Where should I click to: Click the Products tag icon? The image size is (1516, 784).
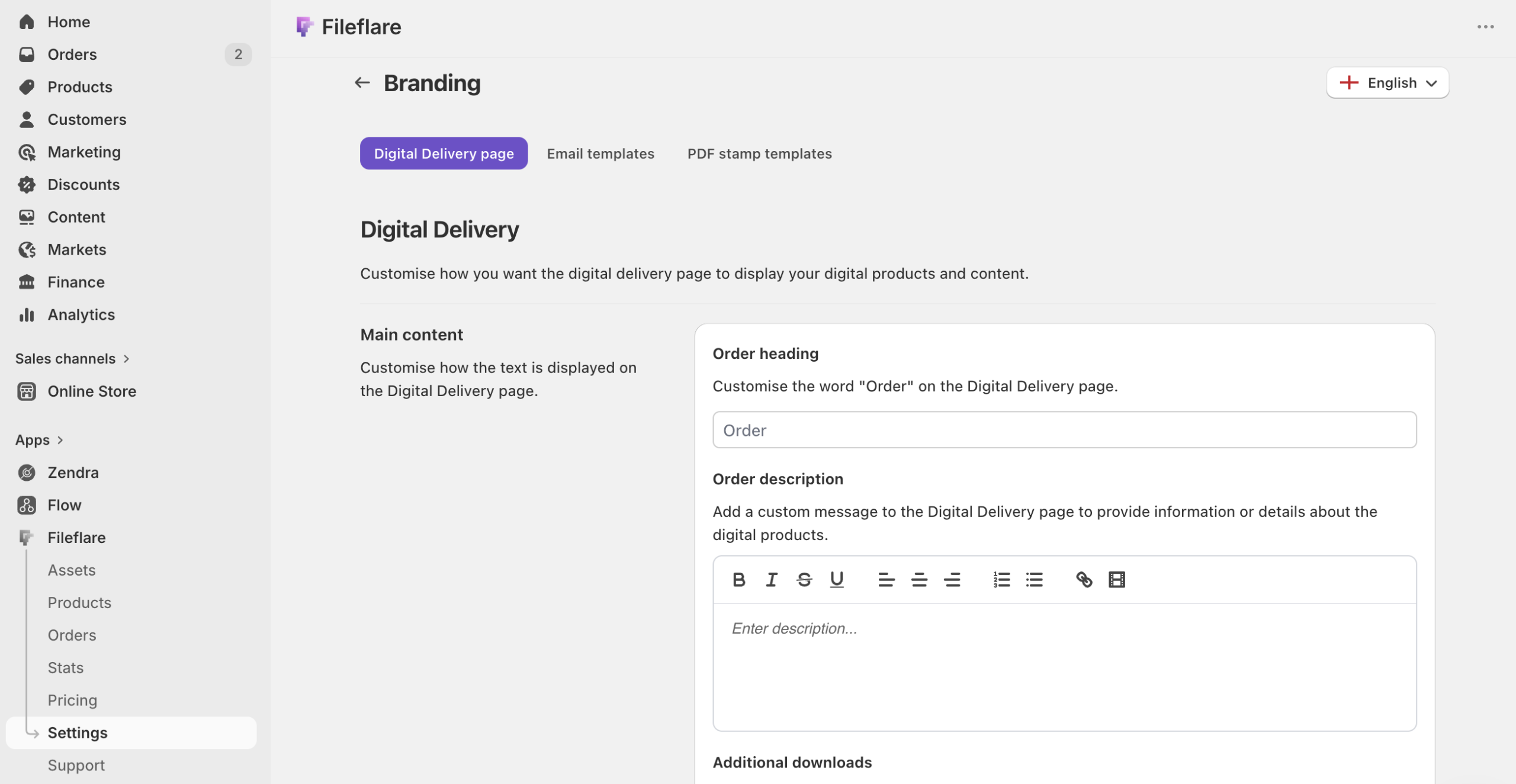coord(27,87)
